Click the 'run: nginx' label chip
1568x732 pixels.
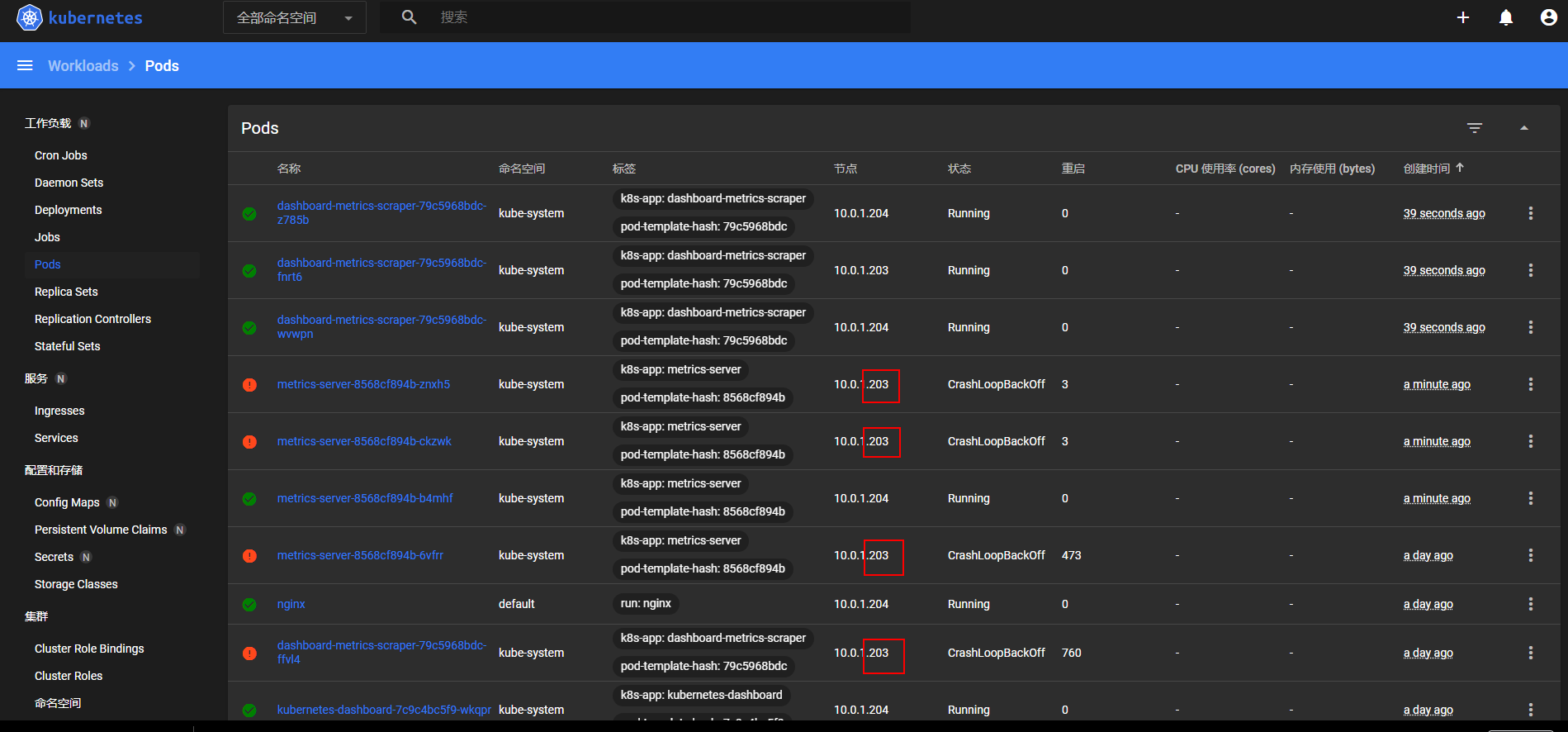(646, 604)
